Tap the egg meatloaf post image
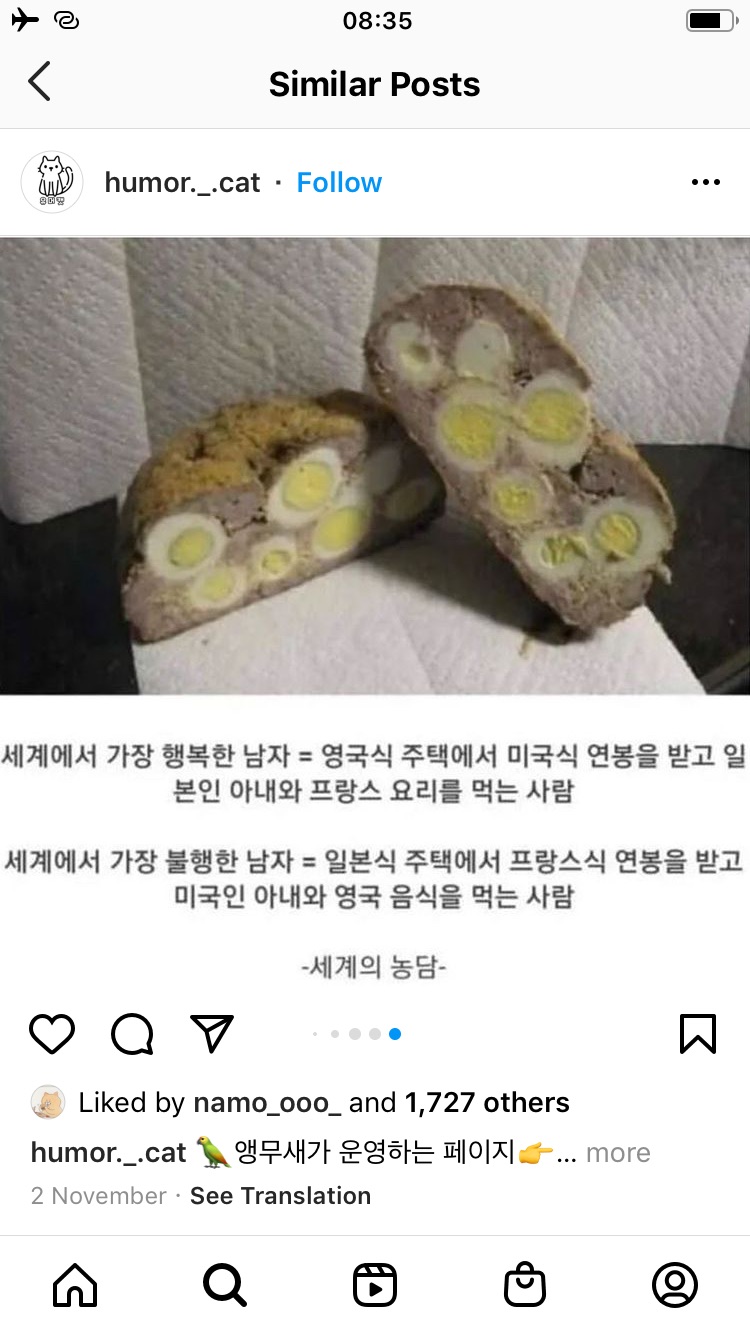 point(375,466)
